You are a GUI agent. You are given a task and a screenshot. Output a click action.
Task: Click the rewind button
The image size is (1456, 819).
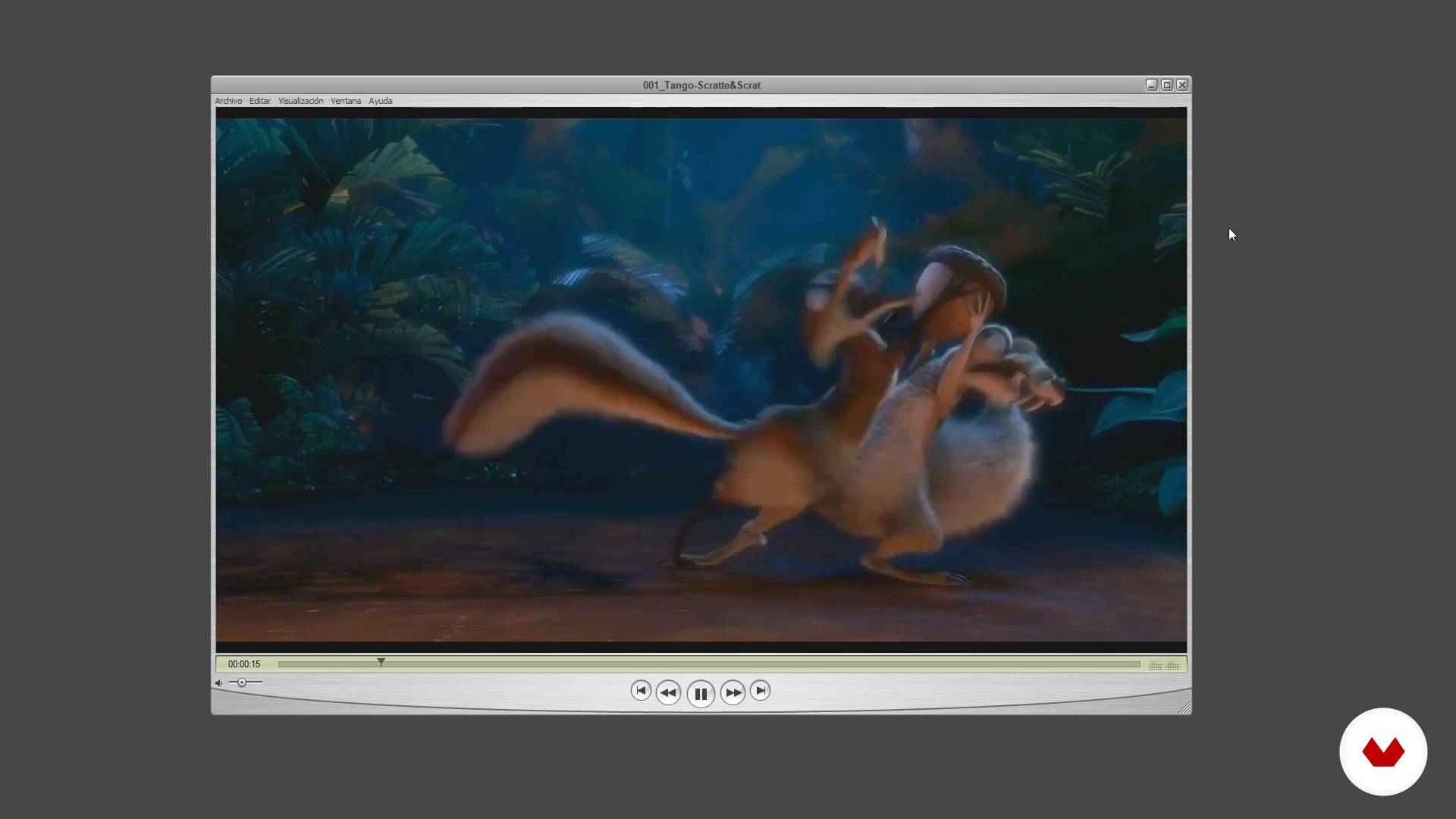tap(668, 692)
